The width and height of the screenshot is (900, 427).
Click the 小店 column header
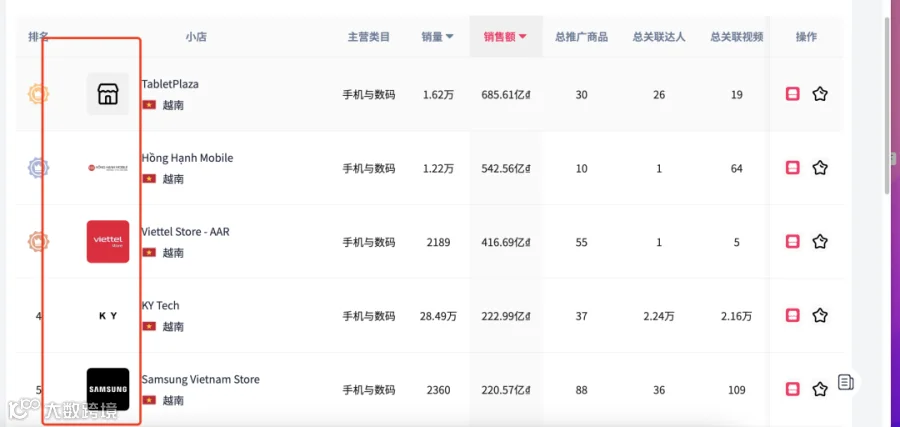click(x=196, y=37)
